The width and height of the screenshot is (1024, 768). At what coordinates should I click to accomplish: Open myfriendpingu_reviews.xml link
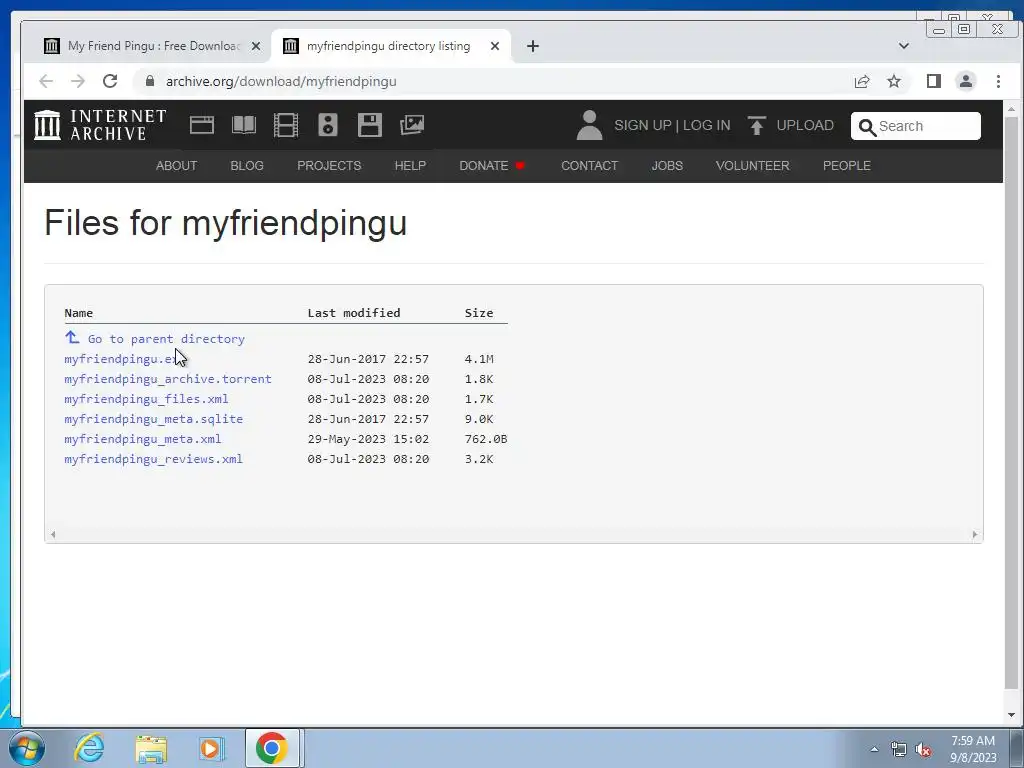click(153, 459)
